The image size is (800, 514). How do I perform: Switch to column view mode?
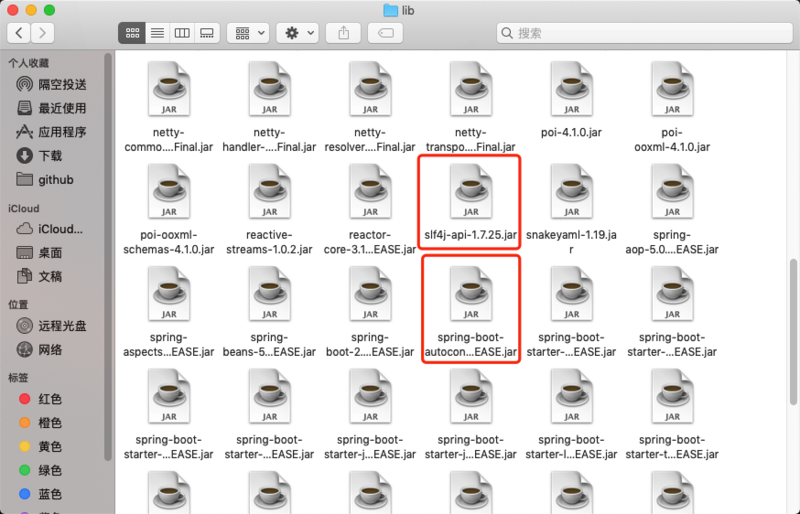coord(182,33)
